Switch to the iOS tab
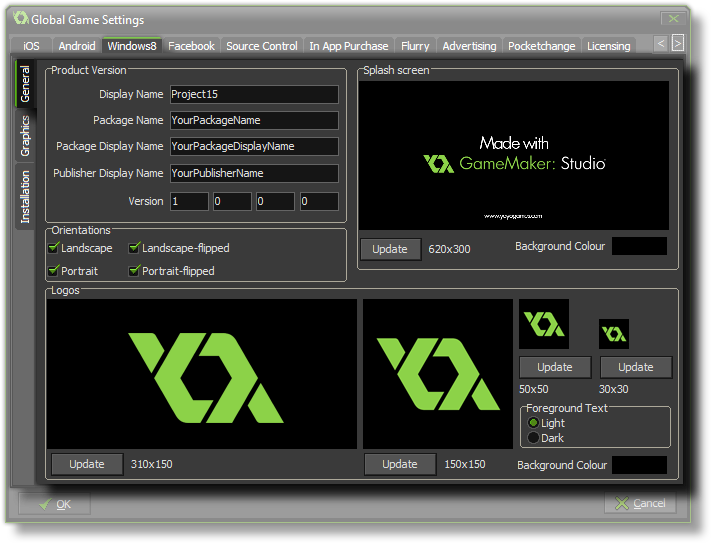Screen dimensions: 711x543 coord(31,46)
